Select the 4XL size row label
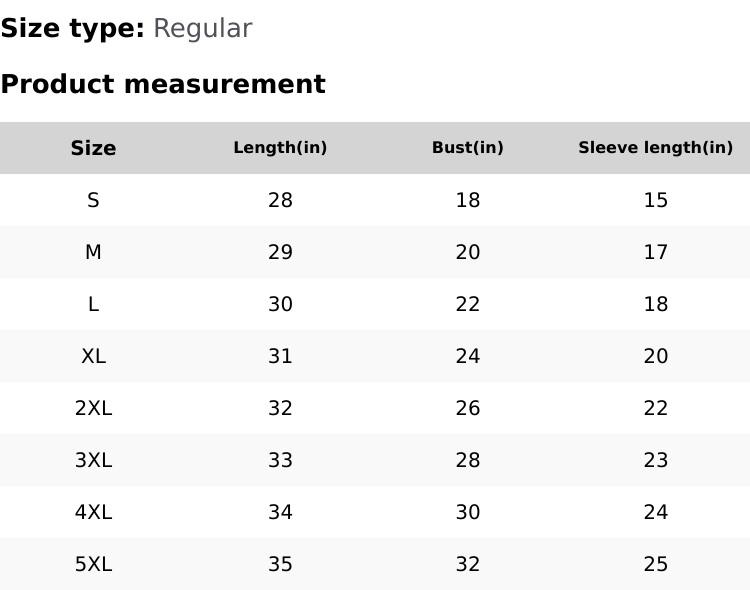This screenshot has height=590, width=750. [93, 512]
